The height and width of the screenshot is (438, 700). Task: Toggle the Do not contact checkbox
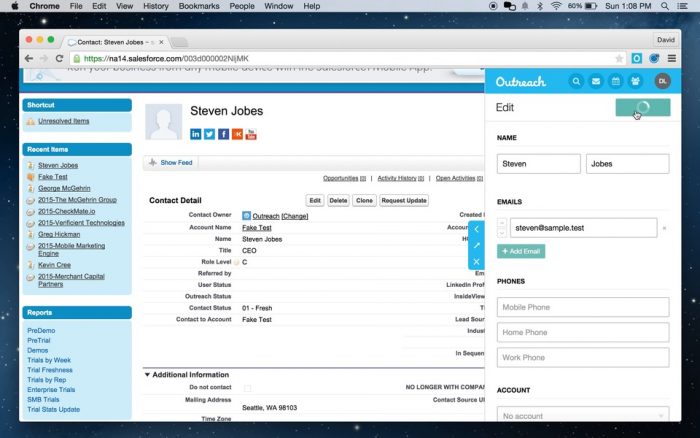pos(247,388)
